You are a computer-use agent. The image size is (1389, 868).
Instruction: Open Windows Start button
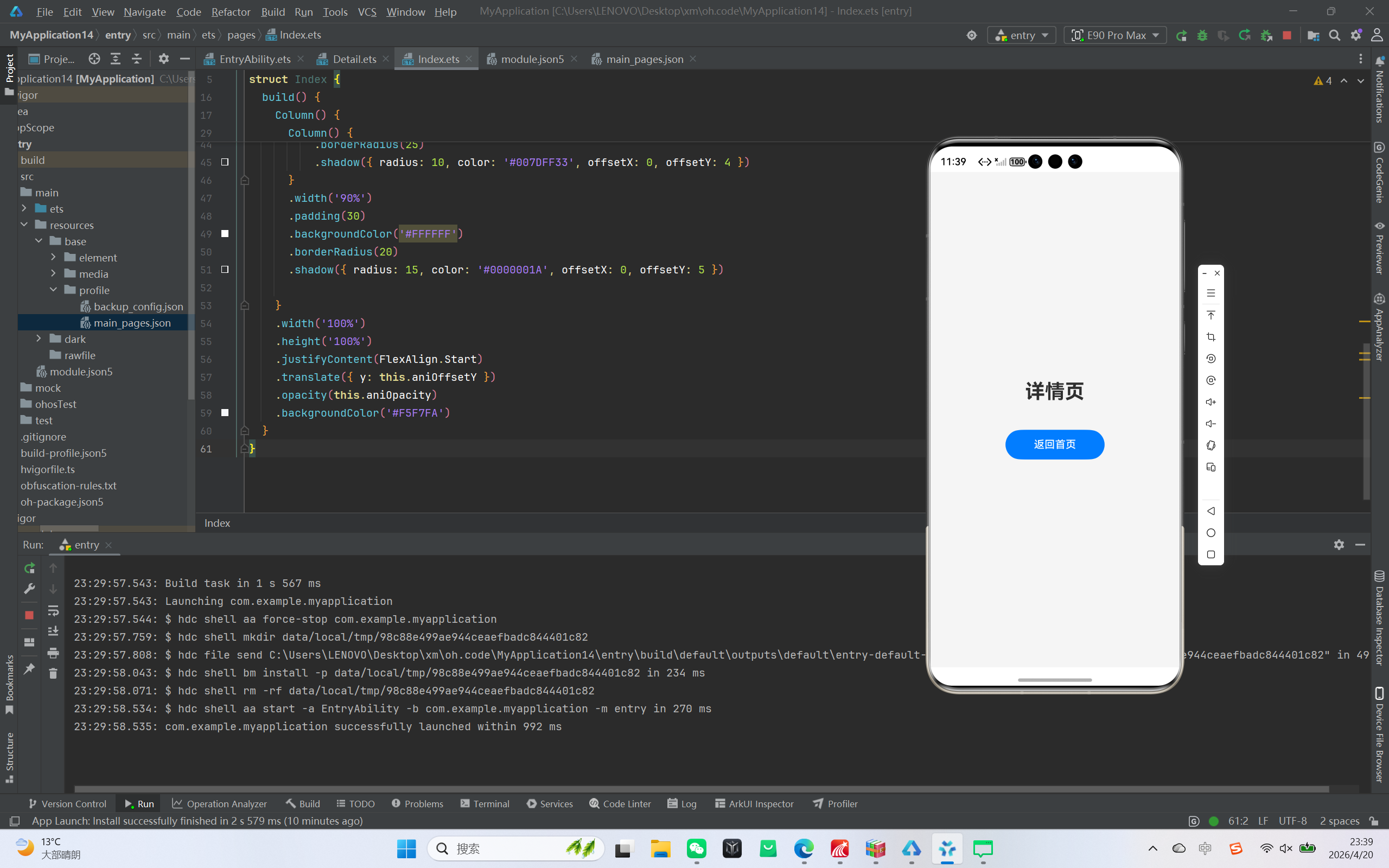click(406, 848)
